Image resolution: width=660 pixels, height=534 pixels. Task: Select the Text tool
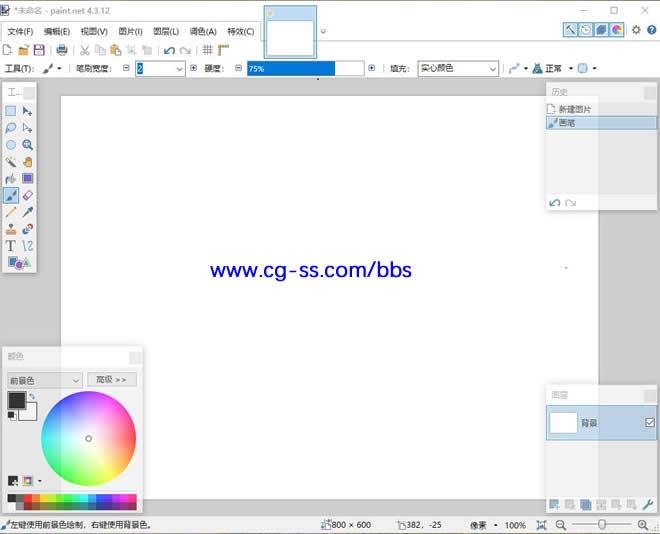pos(11,246)
